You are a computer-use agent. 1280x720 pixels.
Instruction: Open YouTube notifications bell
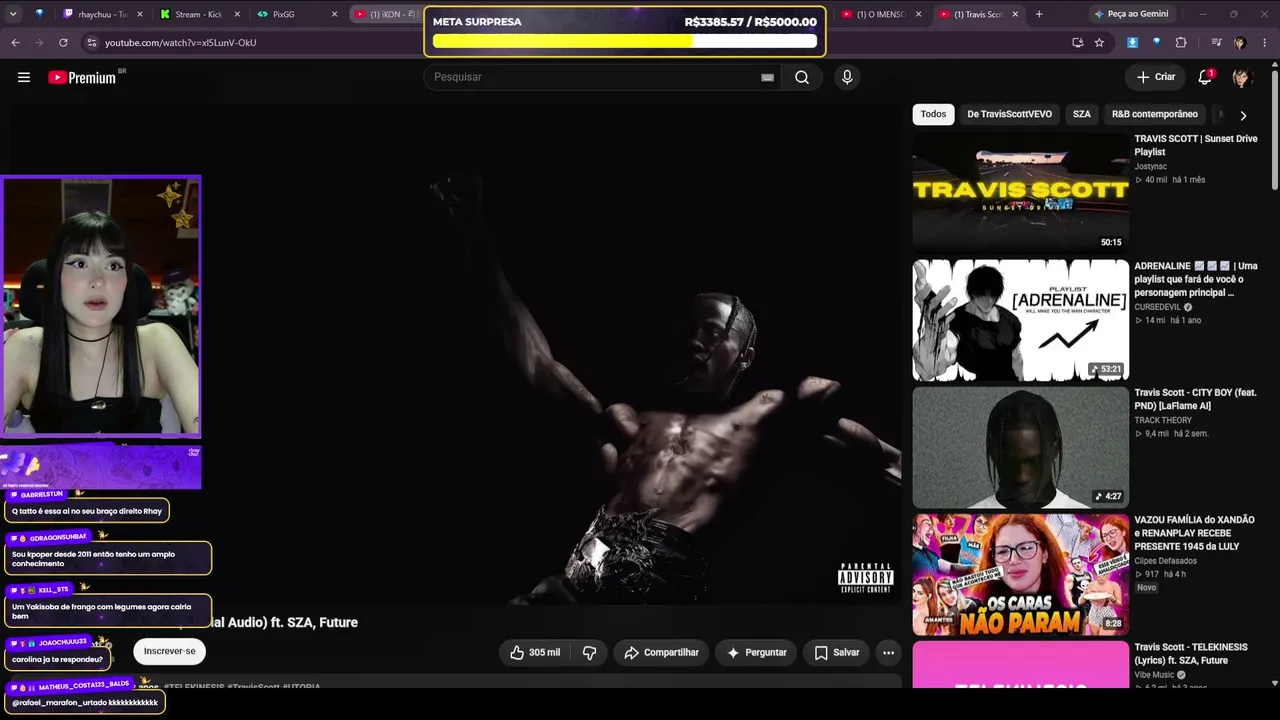coord(1206,77)
